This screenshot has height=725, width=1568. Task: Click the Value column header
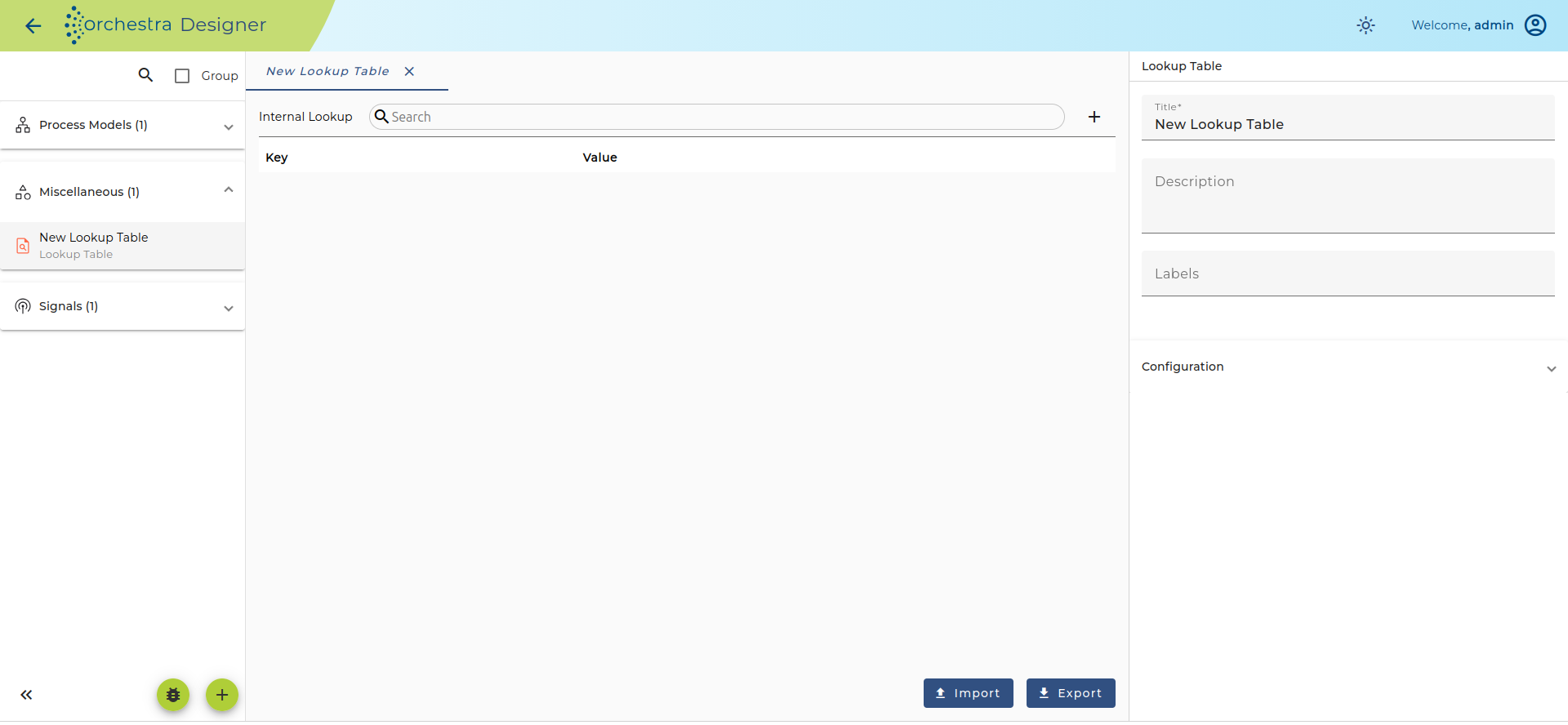pos(600,158)
